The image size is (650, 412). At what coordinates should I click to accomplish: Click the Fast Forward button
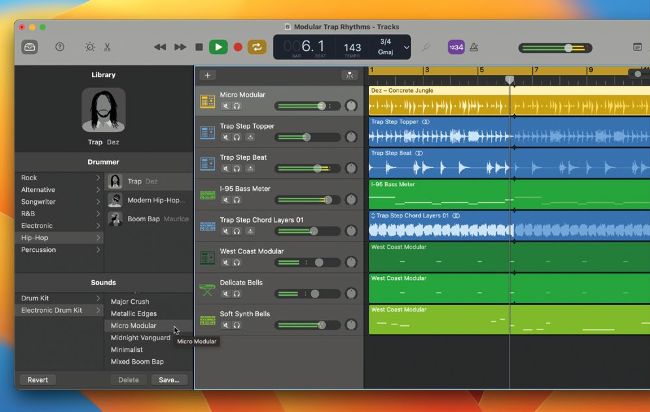tap(180, 47)
